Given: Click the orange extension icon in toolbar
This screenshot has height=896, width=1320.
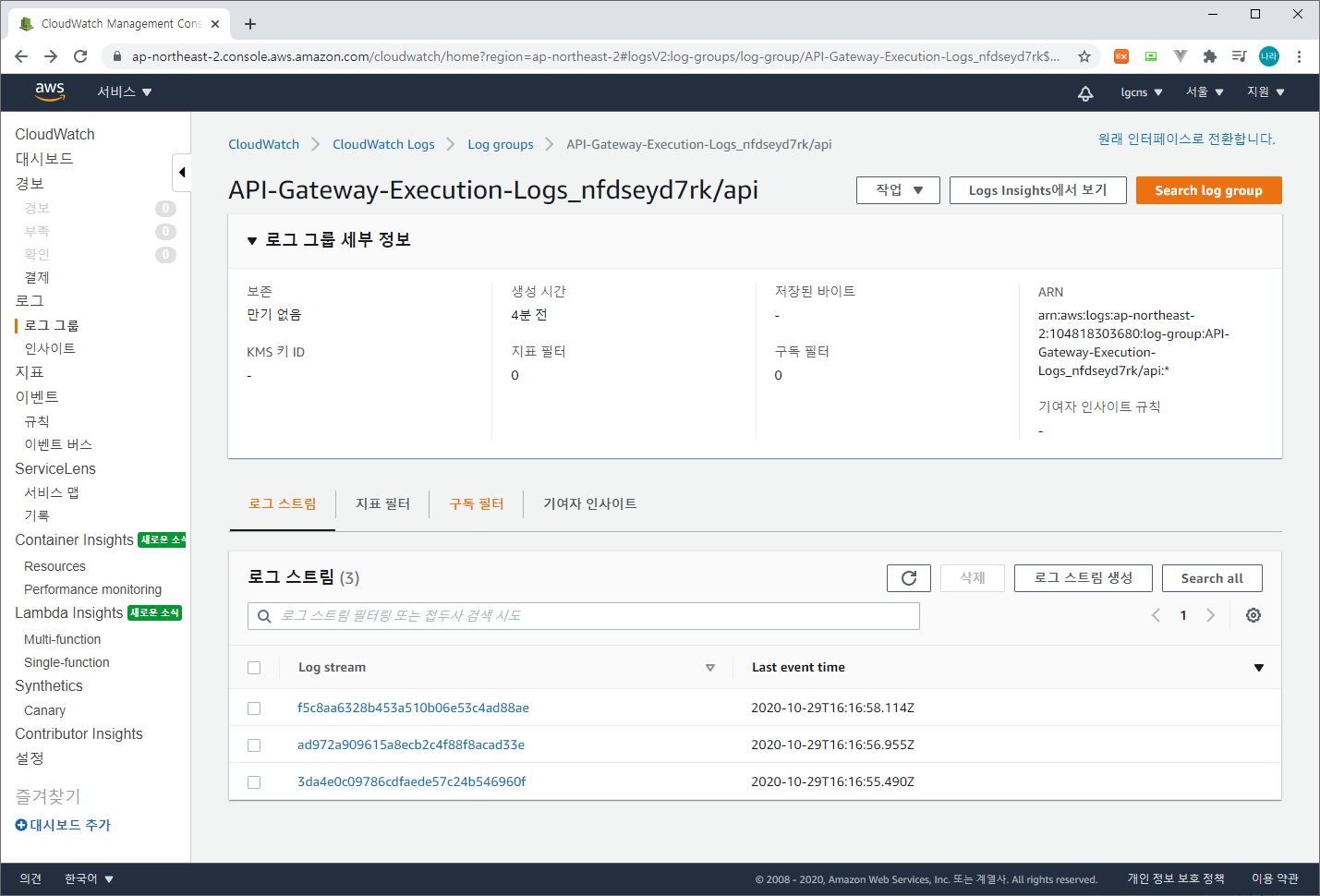Looking at the screenshot, I should (x=1121, y=56).
